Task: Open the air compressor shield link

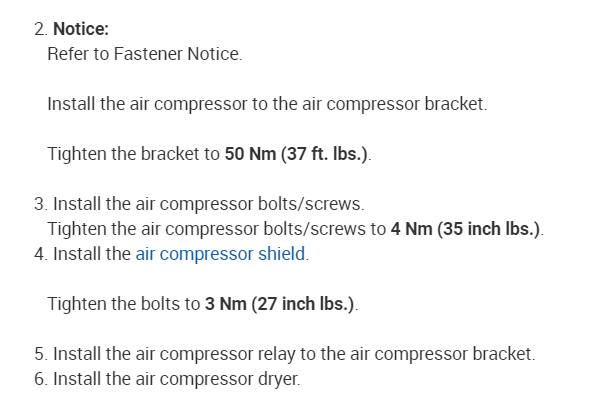Action: click(221, 253)
